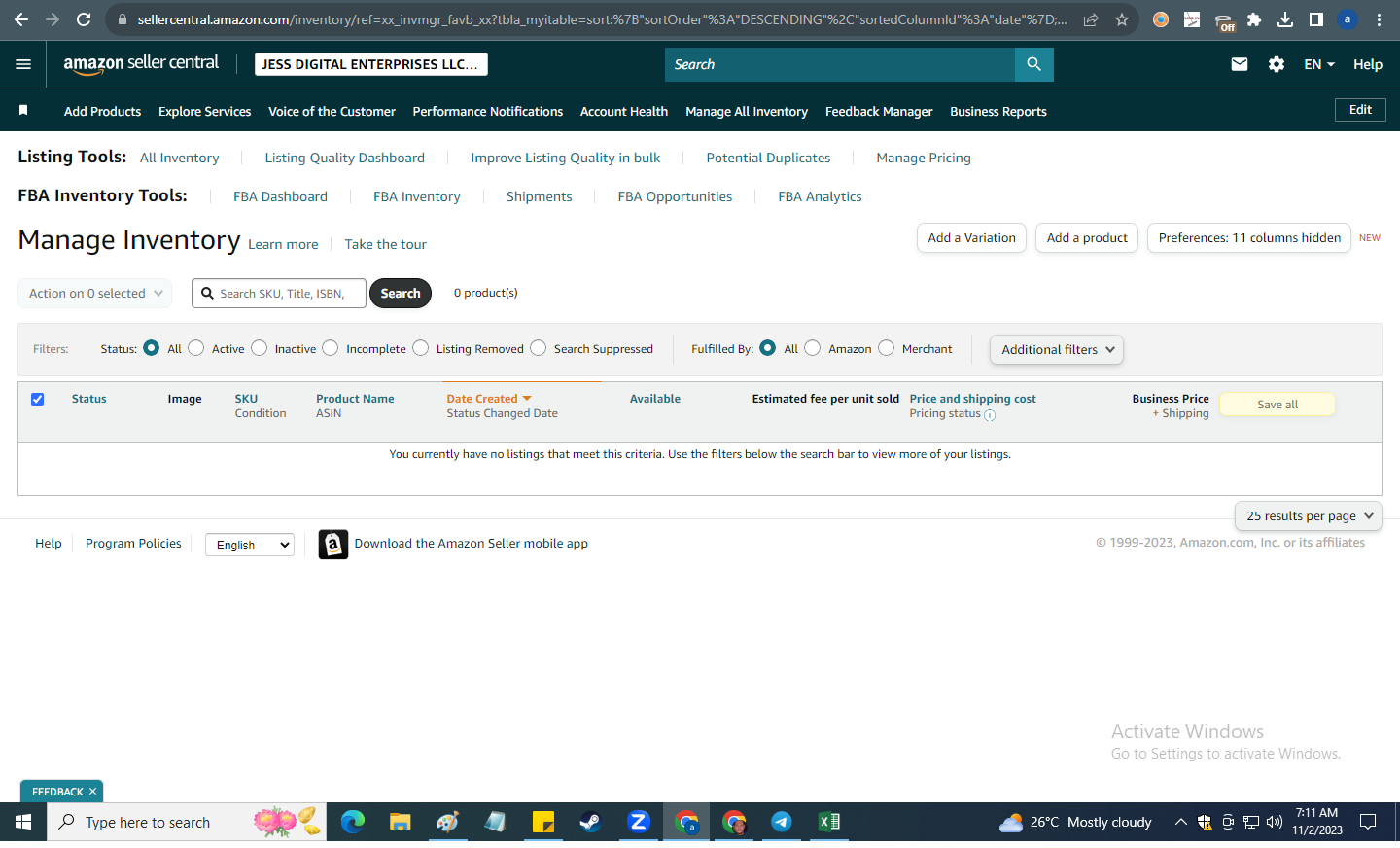The width and height of the screenshot is (1400, 848).
Task: Open the messages envelope icon
Action: pos(1239,64)
